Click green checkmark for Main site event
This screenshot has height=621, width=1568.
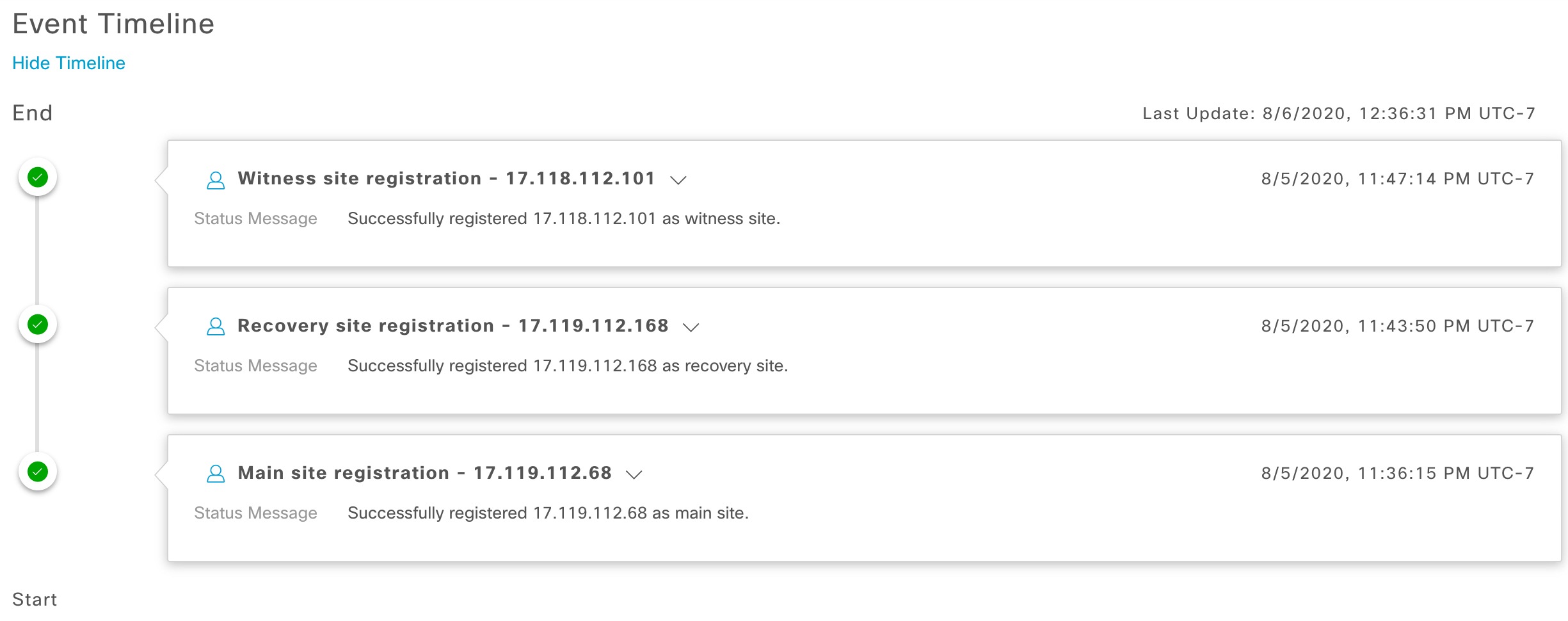(x=38, y=472)
